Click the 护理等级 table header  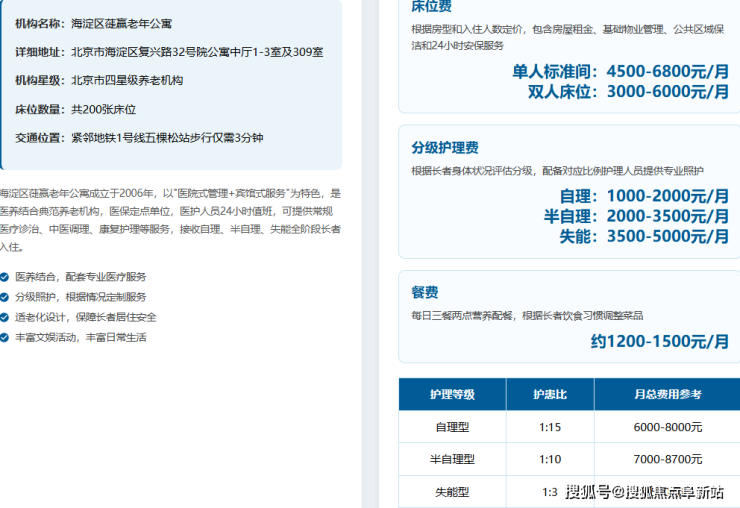pyautogui.click(x=452, y=395)
